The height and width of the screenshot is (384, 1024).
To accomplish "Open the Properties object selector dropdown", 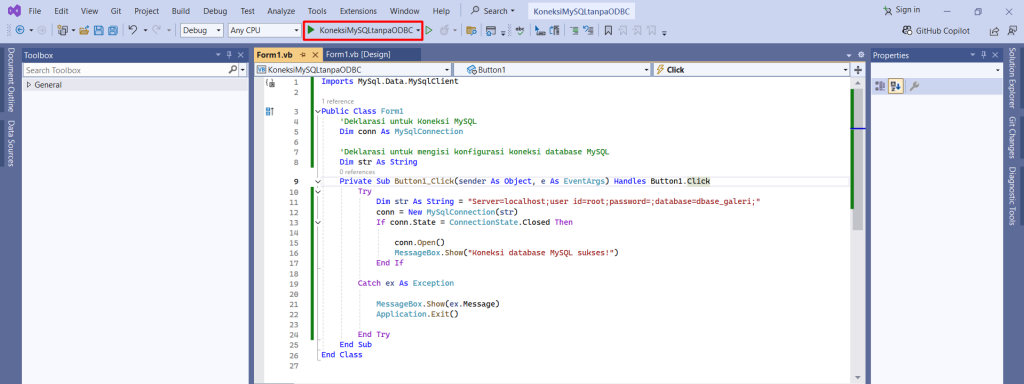I will tap(936, 70).
